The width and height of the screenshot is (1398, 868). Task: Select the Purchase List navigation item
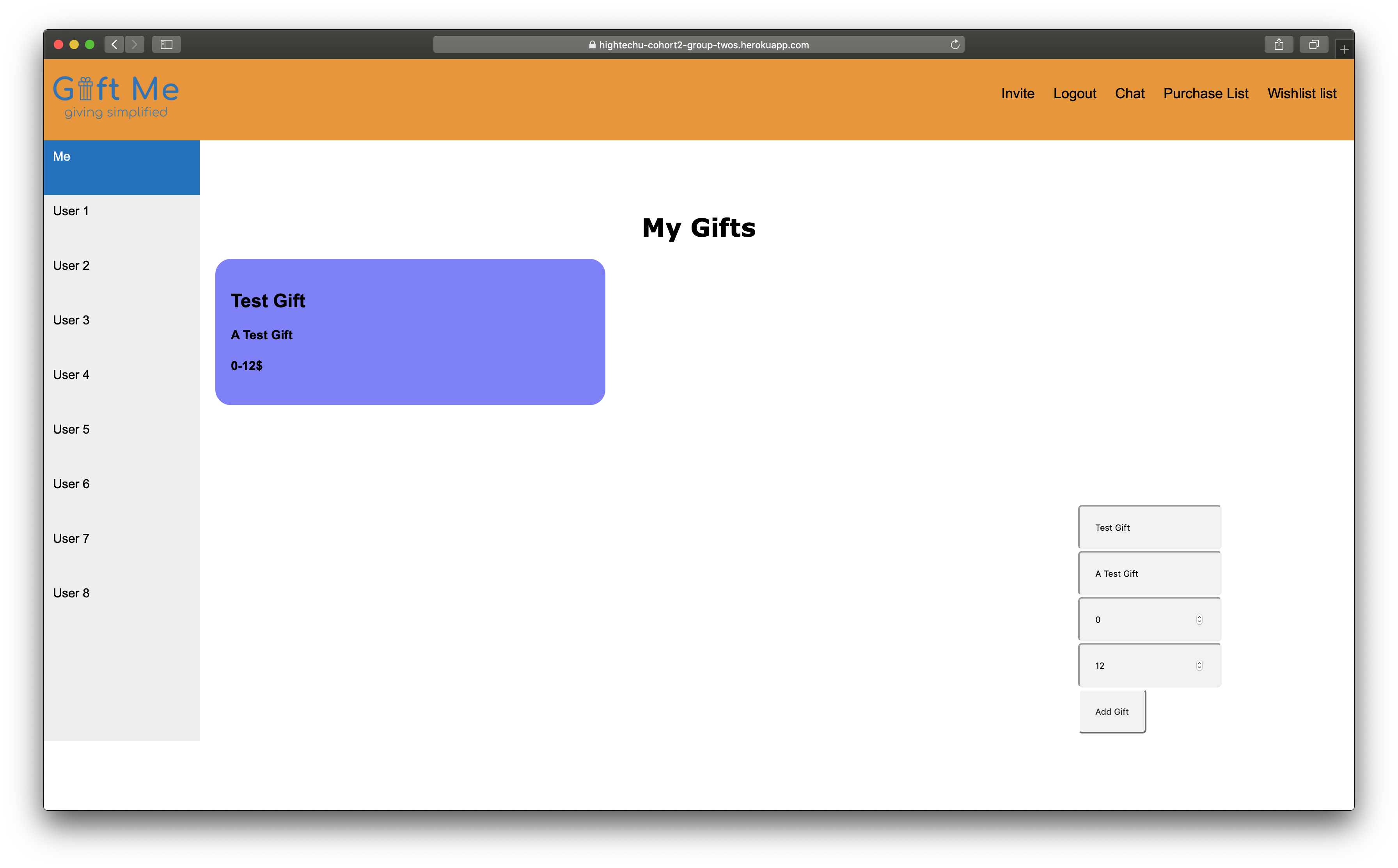(x=1205, y=93)
